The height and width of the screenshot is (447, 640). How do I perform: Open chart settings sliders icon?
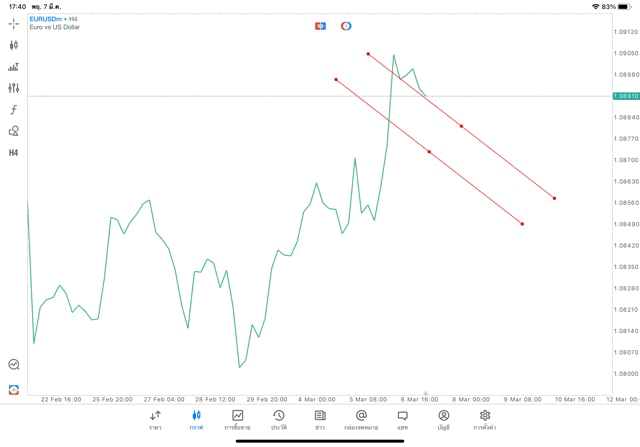click(14, 88)
